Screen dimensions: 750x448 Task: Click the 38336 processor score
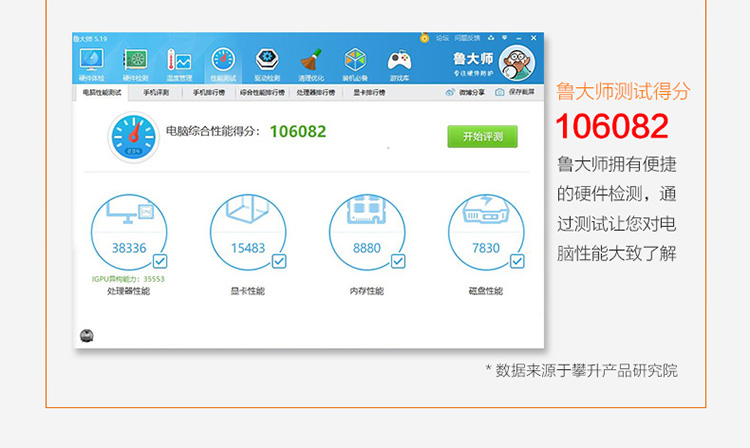(129, 248)
